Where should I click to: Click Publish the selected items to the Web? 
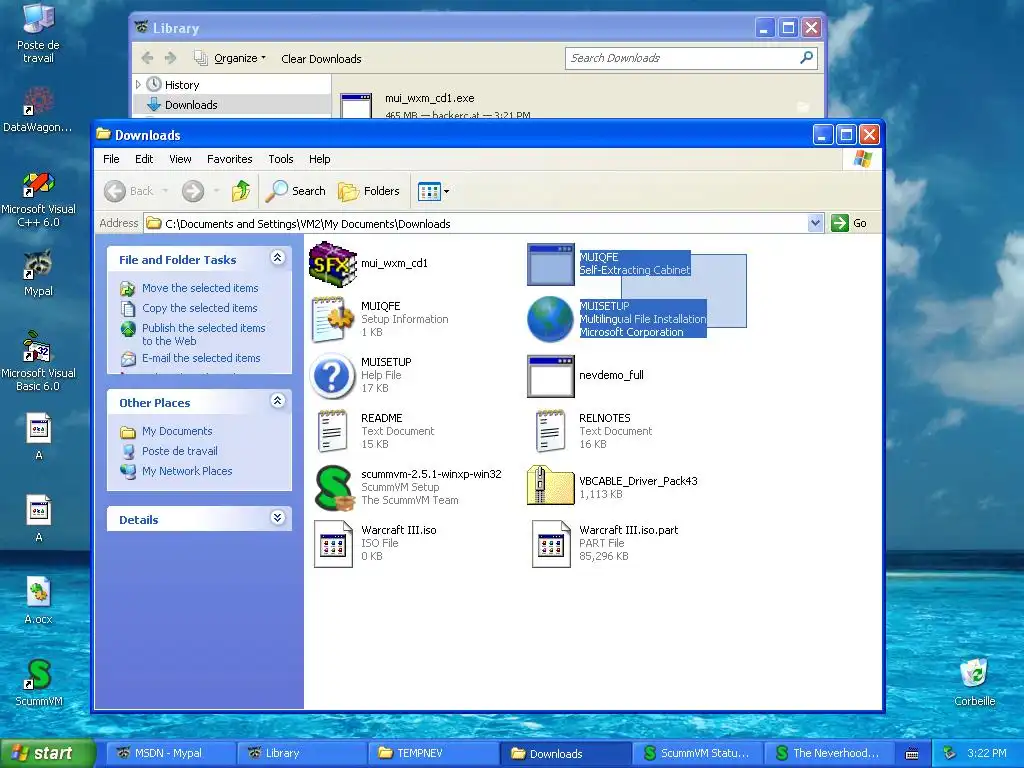pos(203,334)
